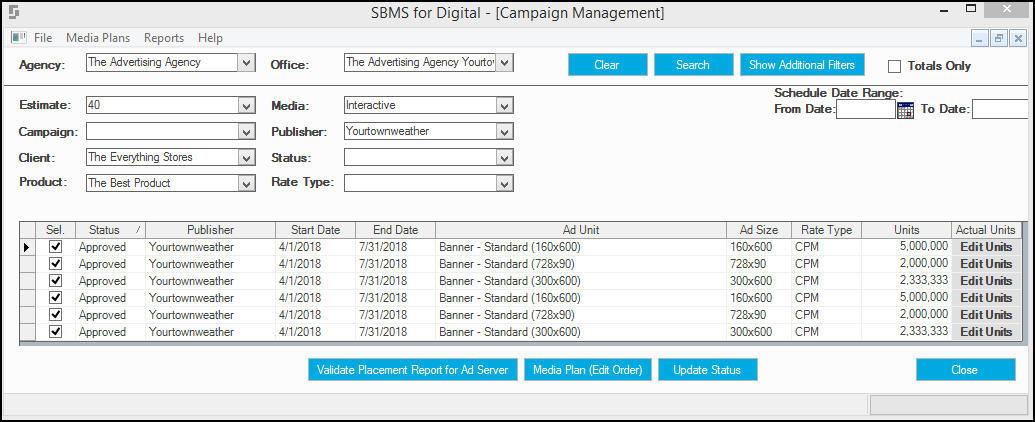Click the SBMS app icon in title bar
Image resolution: width=1035 pixels, height=422 pixels.
coord(14,13)
